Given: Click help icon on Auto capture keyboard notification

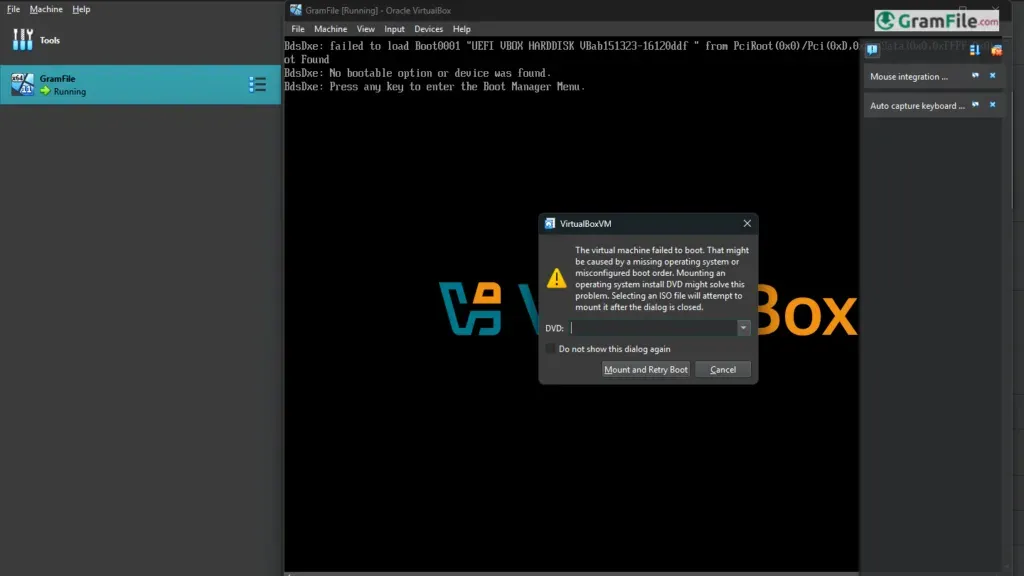Looking at the screenshot, I should click(x=975, y=104).
